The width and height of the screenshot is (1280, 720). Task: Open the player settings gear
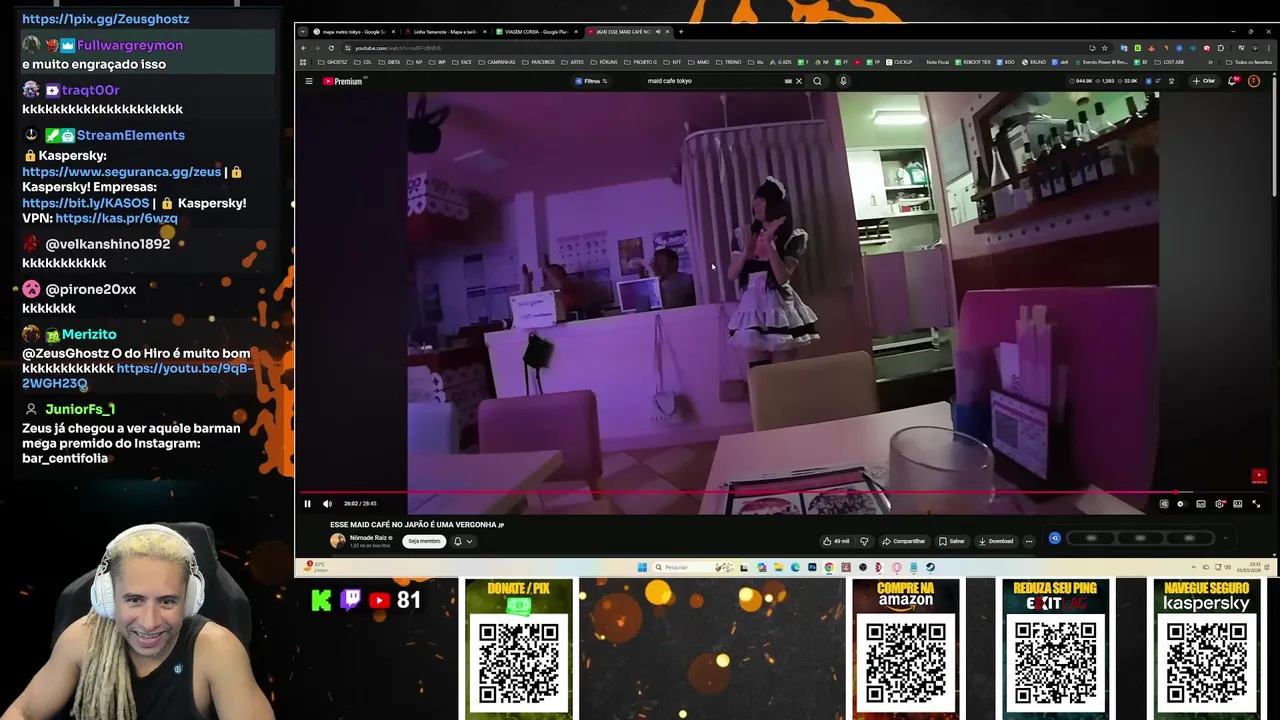[x=1219, y=504]
